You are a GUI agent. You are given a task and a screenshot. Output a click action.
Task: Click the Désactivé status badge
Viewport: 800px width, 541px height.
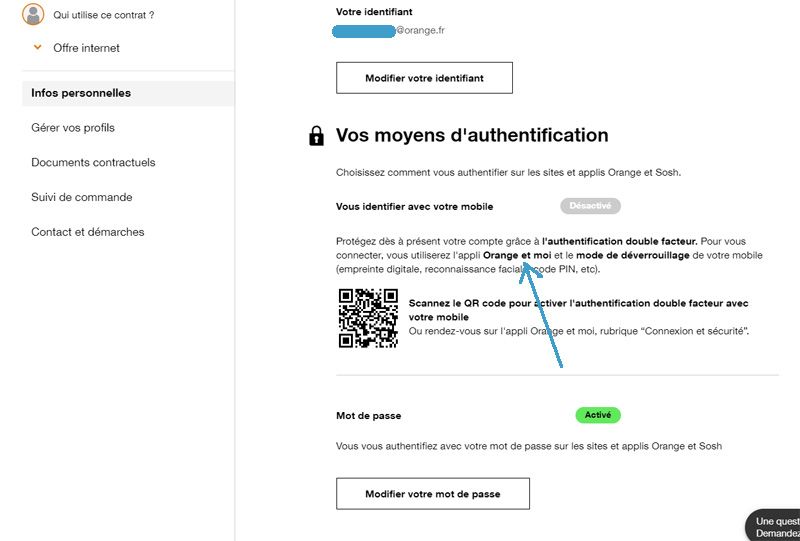pos(591,206)
